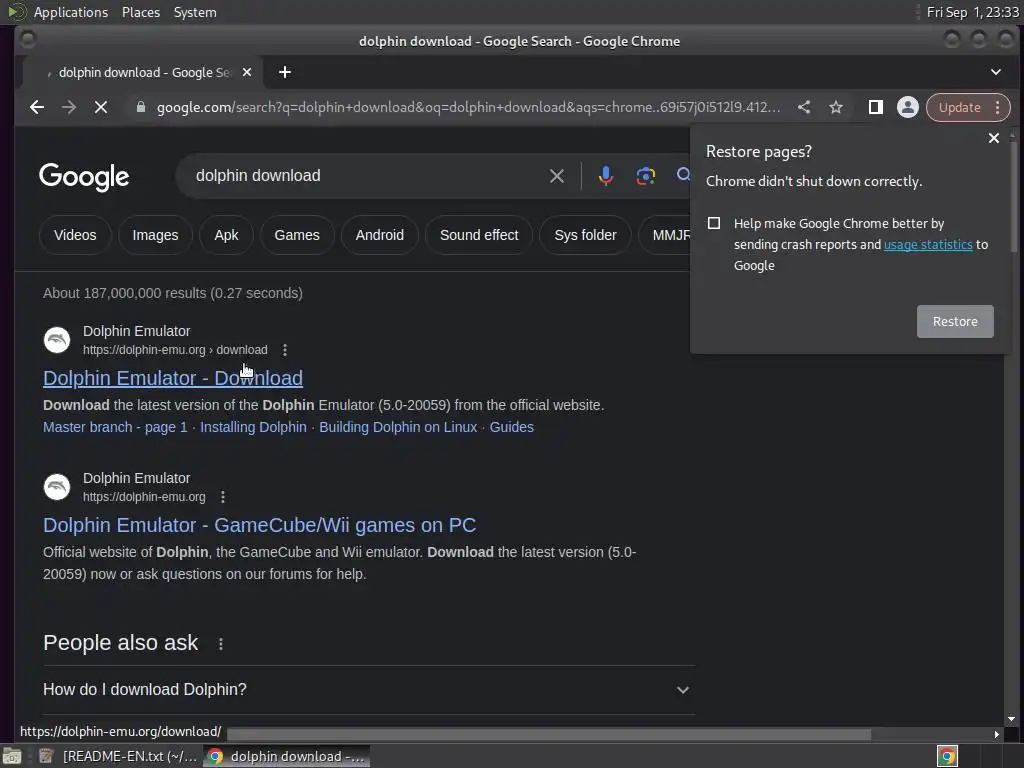Open options for second Dolphin Emulator result
Screen dimensions: 1024x768
(x=223, y=497)
